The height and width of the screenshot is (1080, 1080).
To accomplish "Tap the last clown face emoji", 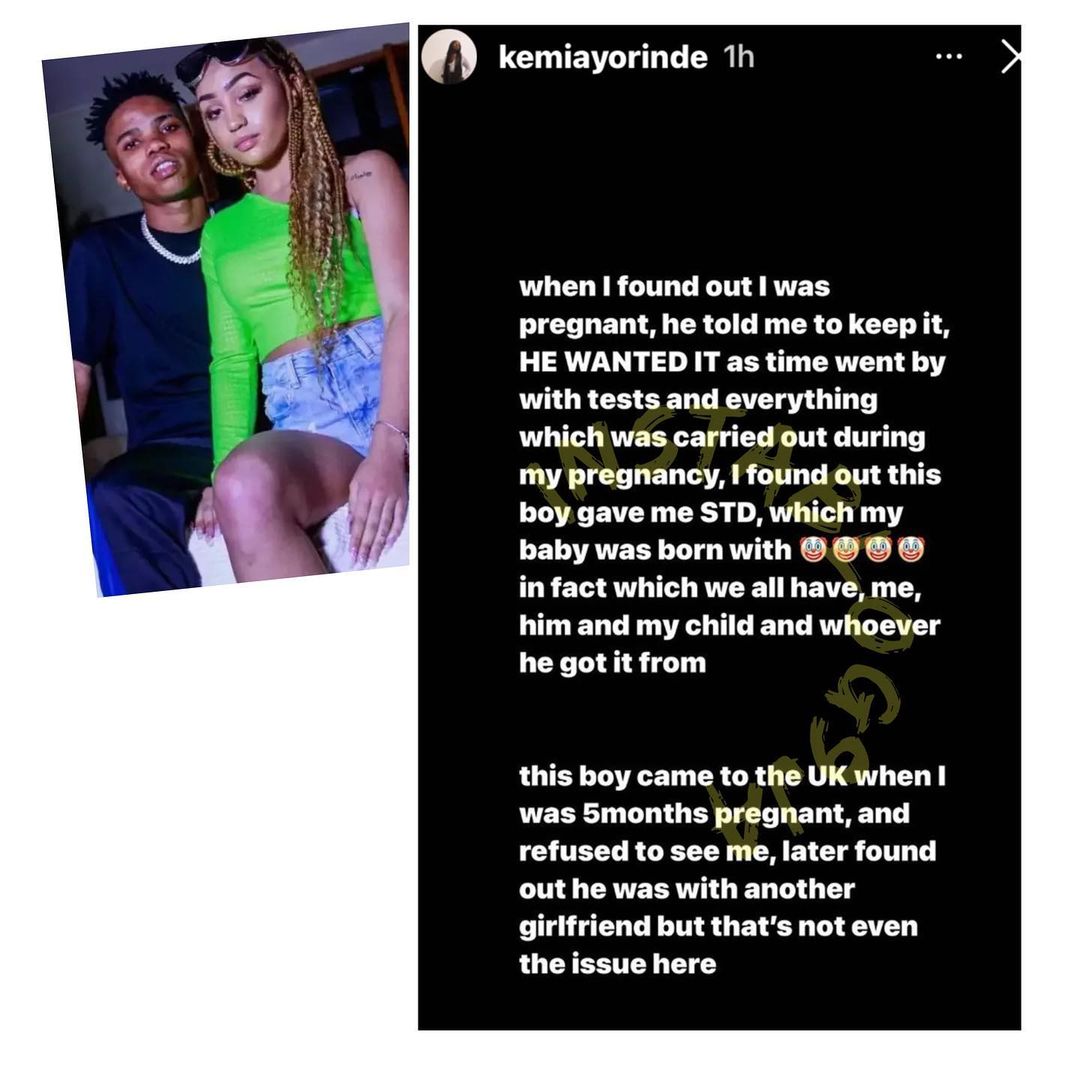I will click(911, 550).
